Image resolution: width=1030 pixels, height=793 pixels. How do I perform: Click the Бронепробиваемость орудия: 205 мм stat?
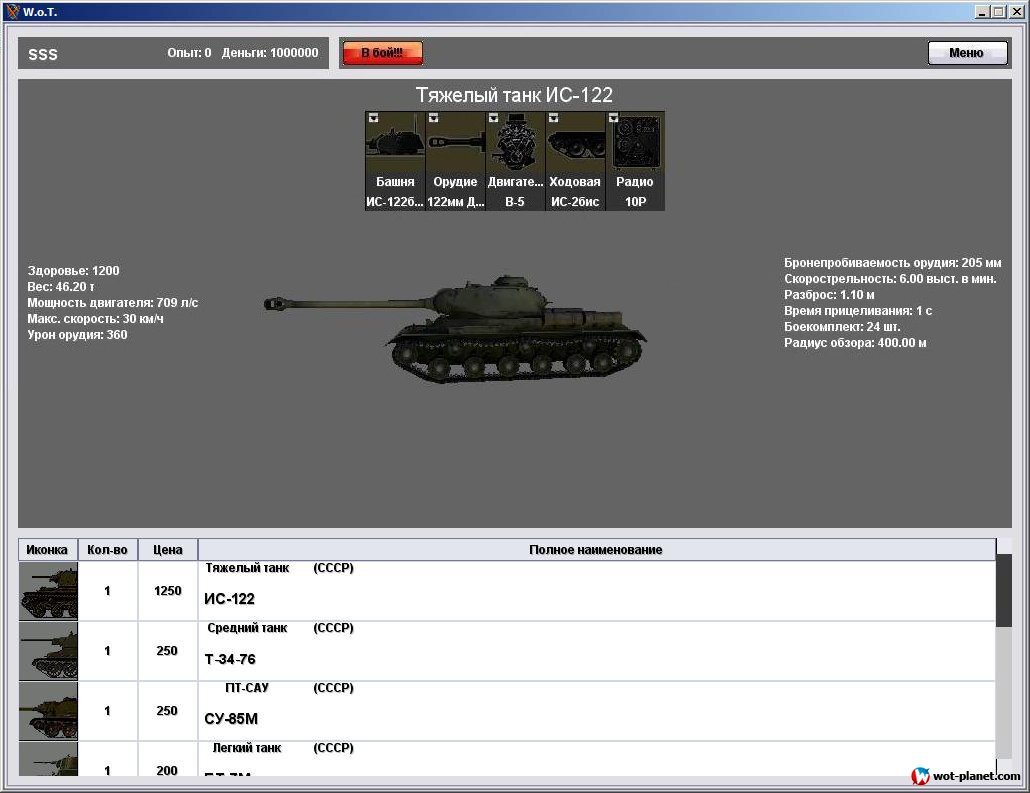click(x=893, y=263)
